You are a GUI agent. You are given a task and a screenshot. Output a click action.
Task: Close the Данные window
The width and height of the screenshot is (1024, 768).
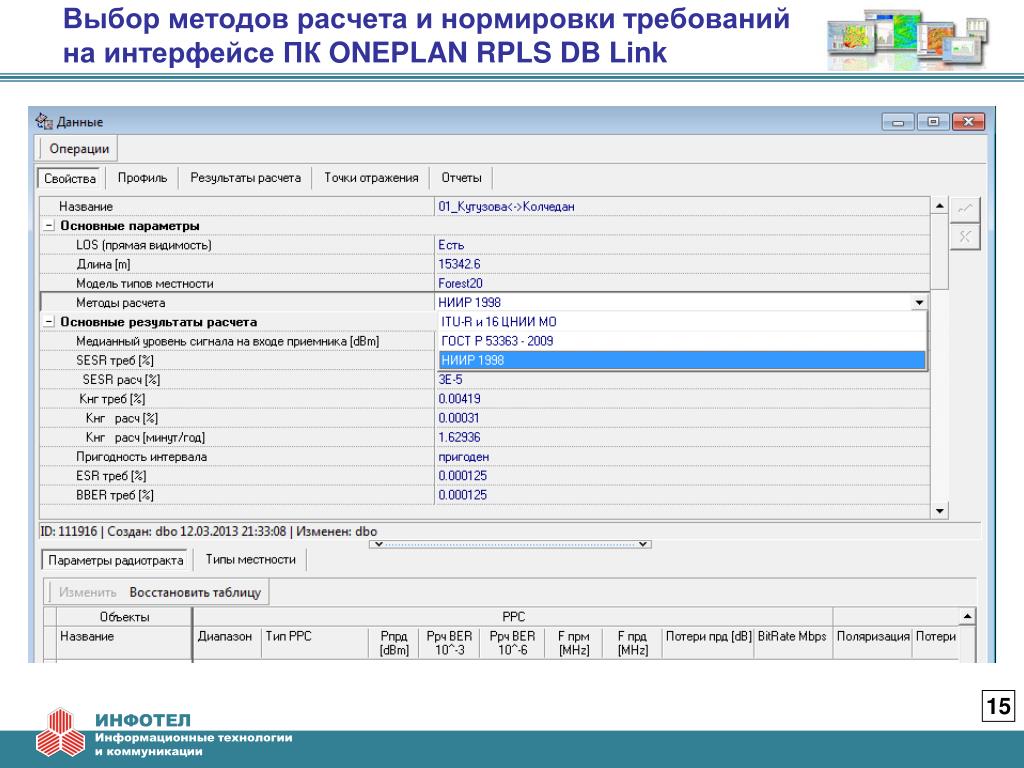coord(968,122)
